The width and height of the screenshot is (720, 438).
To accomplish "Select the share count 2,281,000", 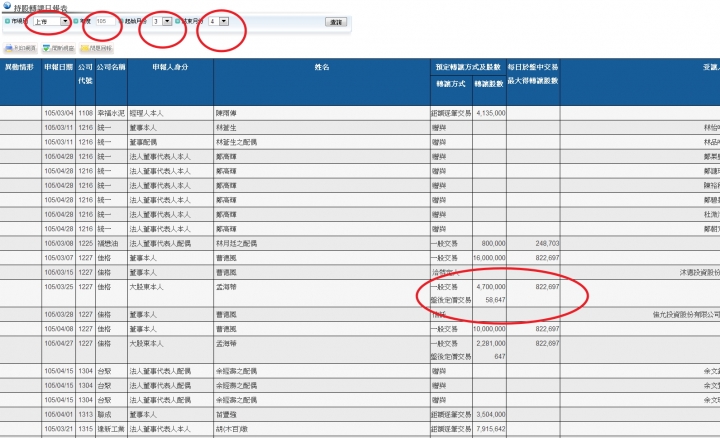I will pyautogui.click(x=491, y=343).
